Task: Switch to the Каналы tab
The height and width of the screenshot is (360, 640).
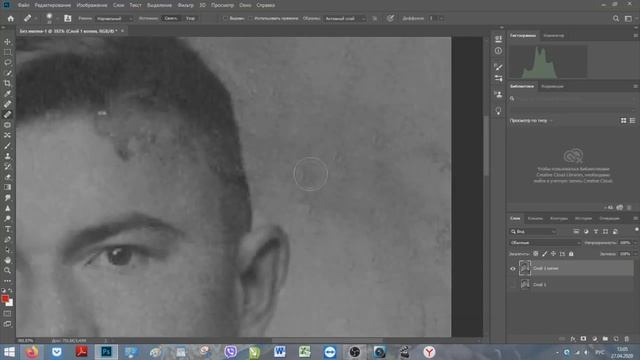Action: pyautogui.click(x=535, y=218)
